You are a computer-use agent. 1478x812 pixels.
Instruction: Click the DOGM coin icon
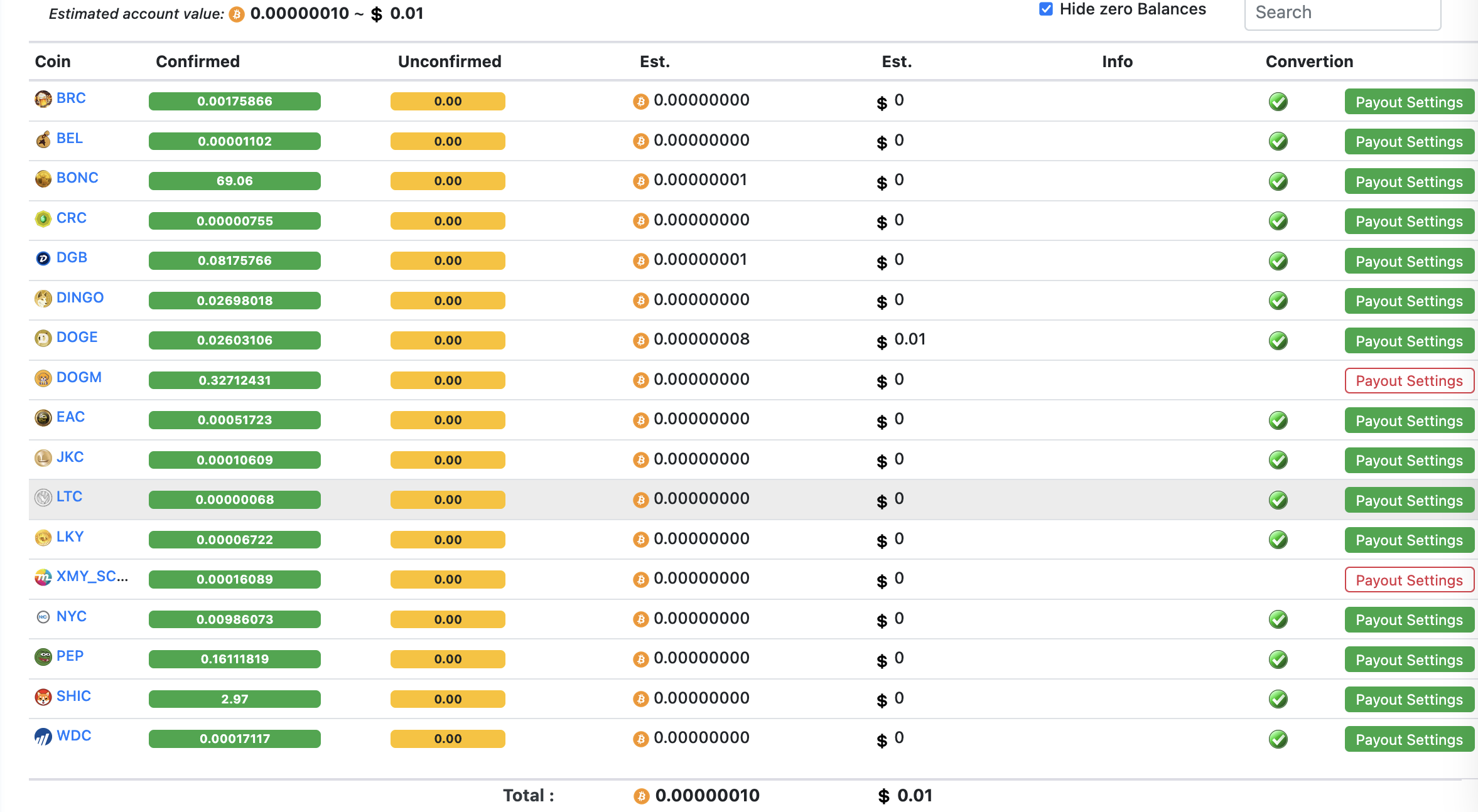(x=43, y=378)
